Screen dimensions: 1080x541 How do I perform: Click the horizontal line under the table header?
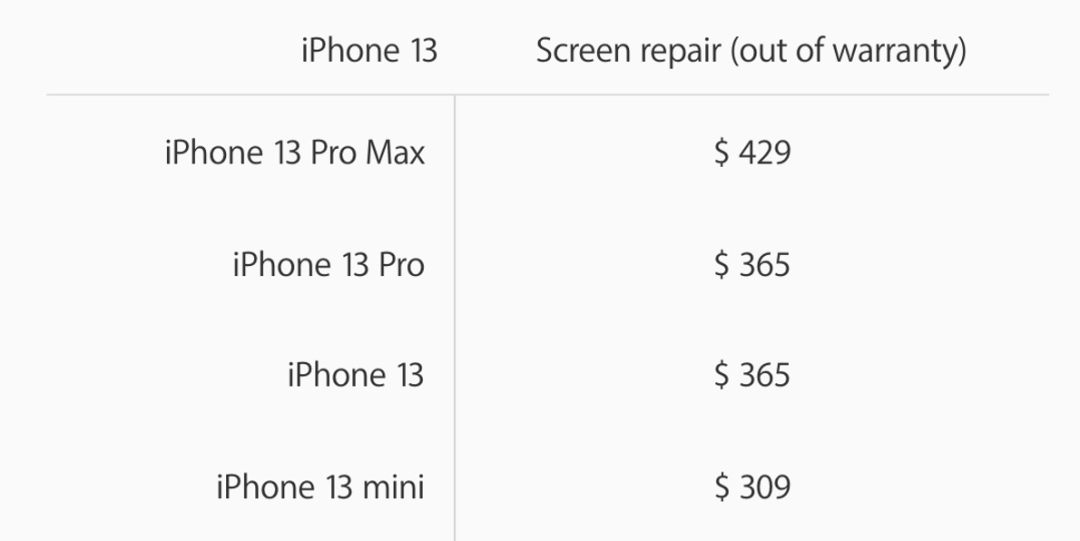(x=750, y=95)
